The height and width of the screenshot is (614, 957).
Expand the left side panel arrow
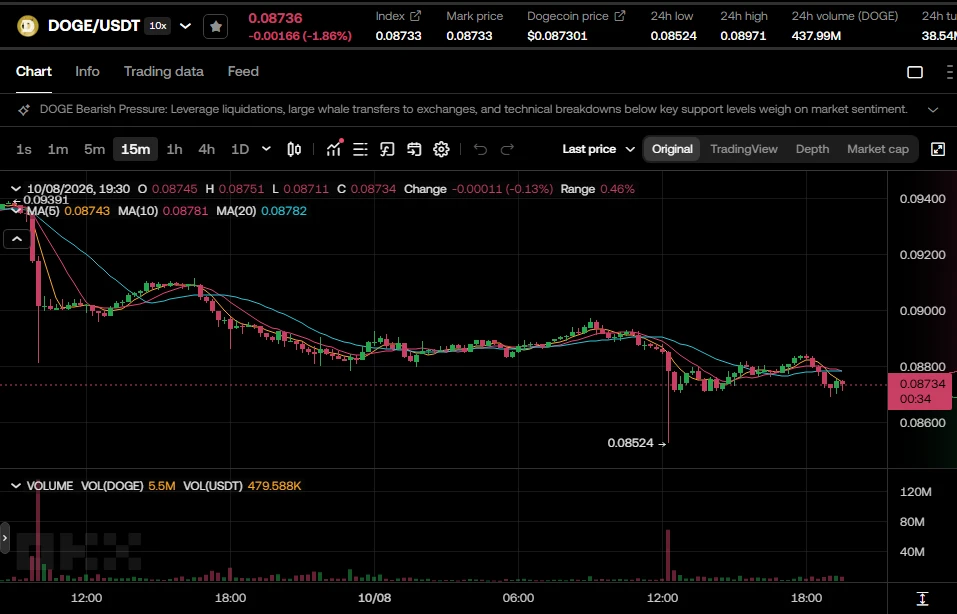(x=5, y=538)
